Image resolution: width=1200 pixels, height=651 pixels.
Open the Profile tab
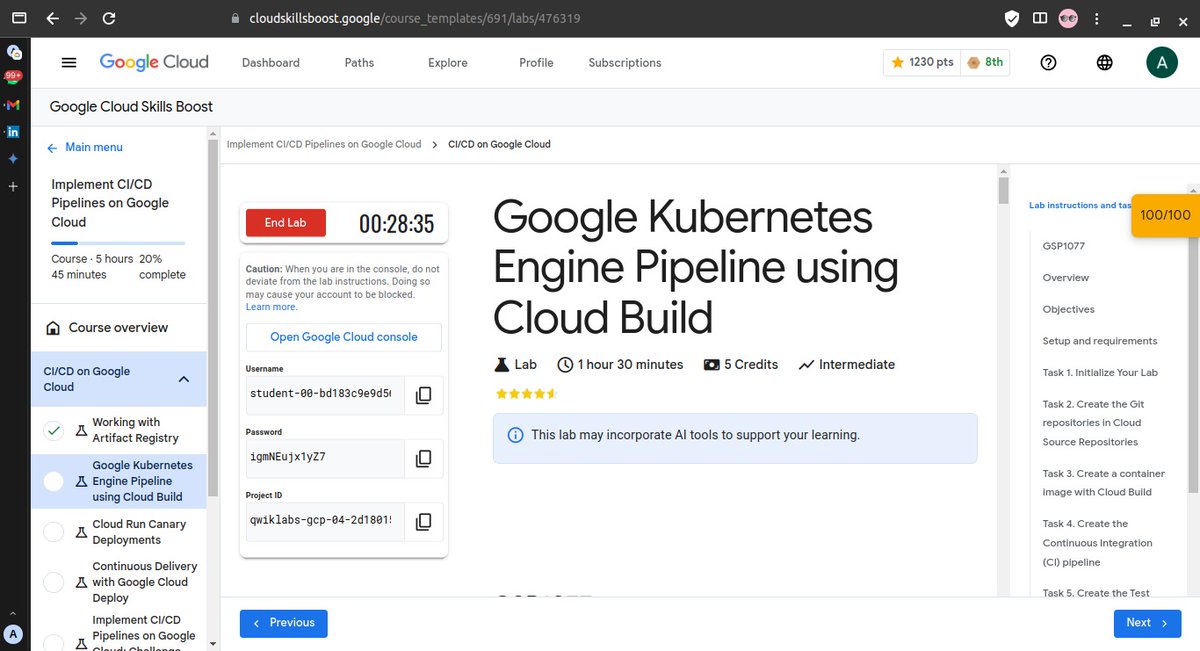536,62
